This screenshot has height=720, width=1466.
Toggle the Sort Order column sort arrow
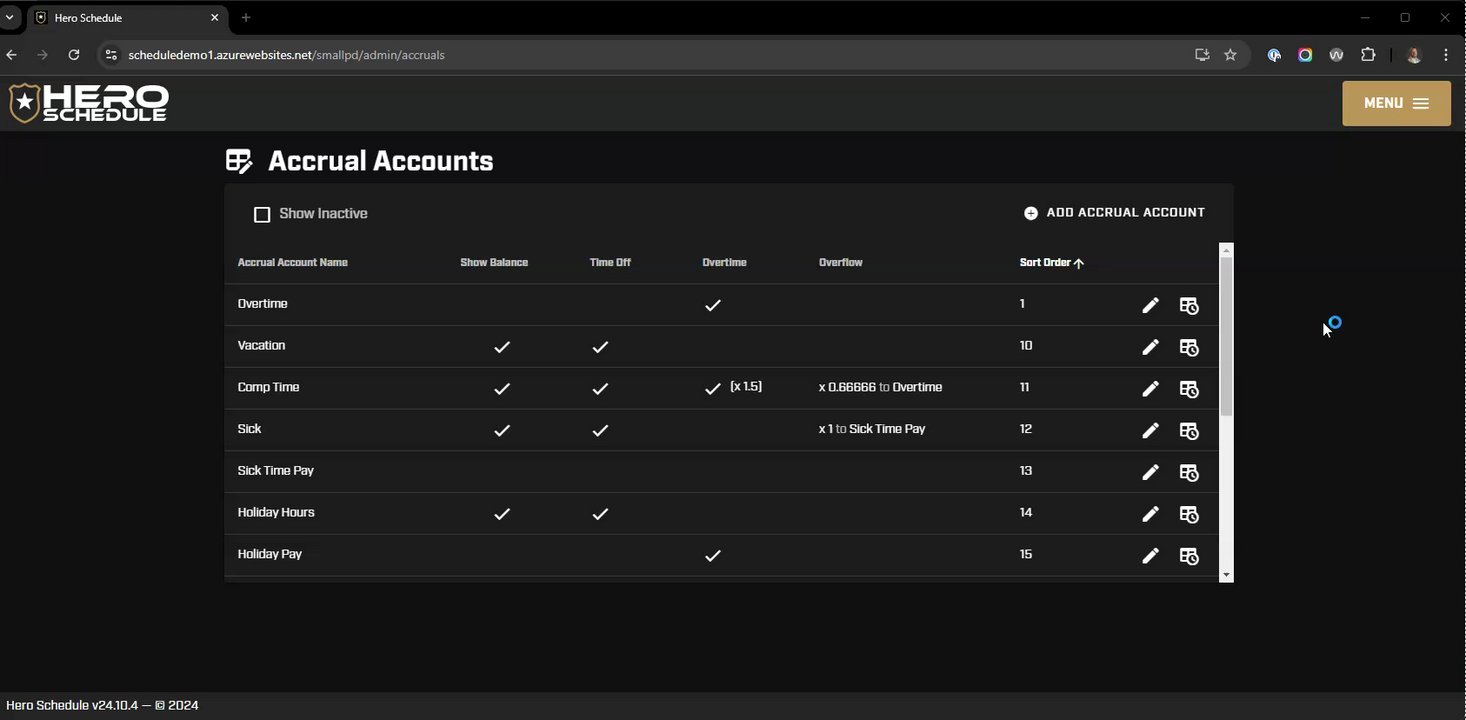[x=1078, y=263]
